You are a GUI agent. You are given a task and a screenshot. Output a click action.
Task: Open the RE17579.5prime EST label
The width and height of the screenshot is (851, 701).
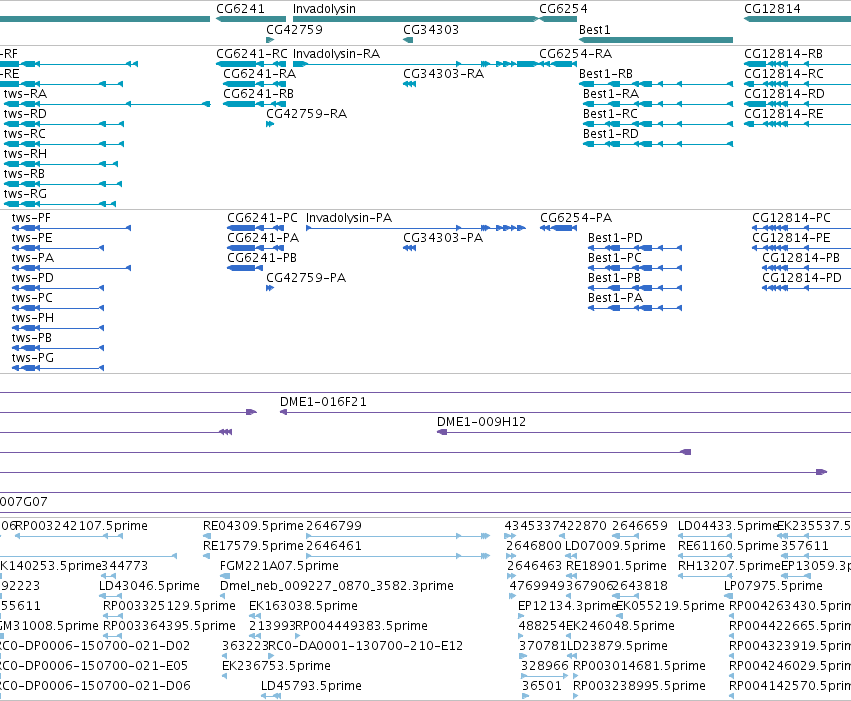coord(253,546)
